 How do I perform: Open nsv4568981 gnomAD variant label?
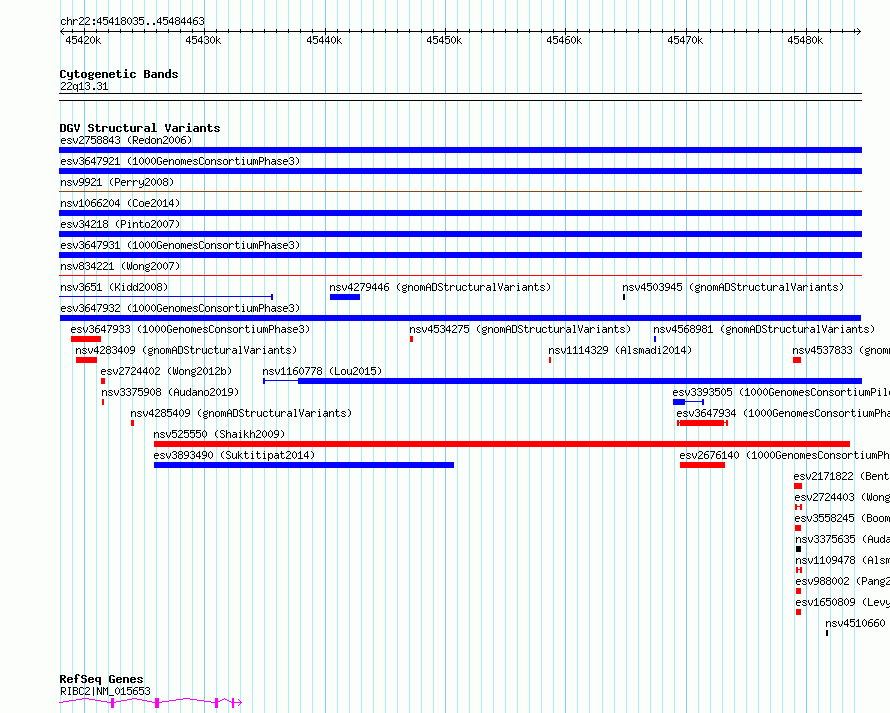click(764, 329)
